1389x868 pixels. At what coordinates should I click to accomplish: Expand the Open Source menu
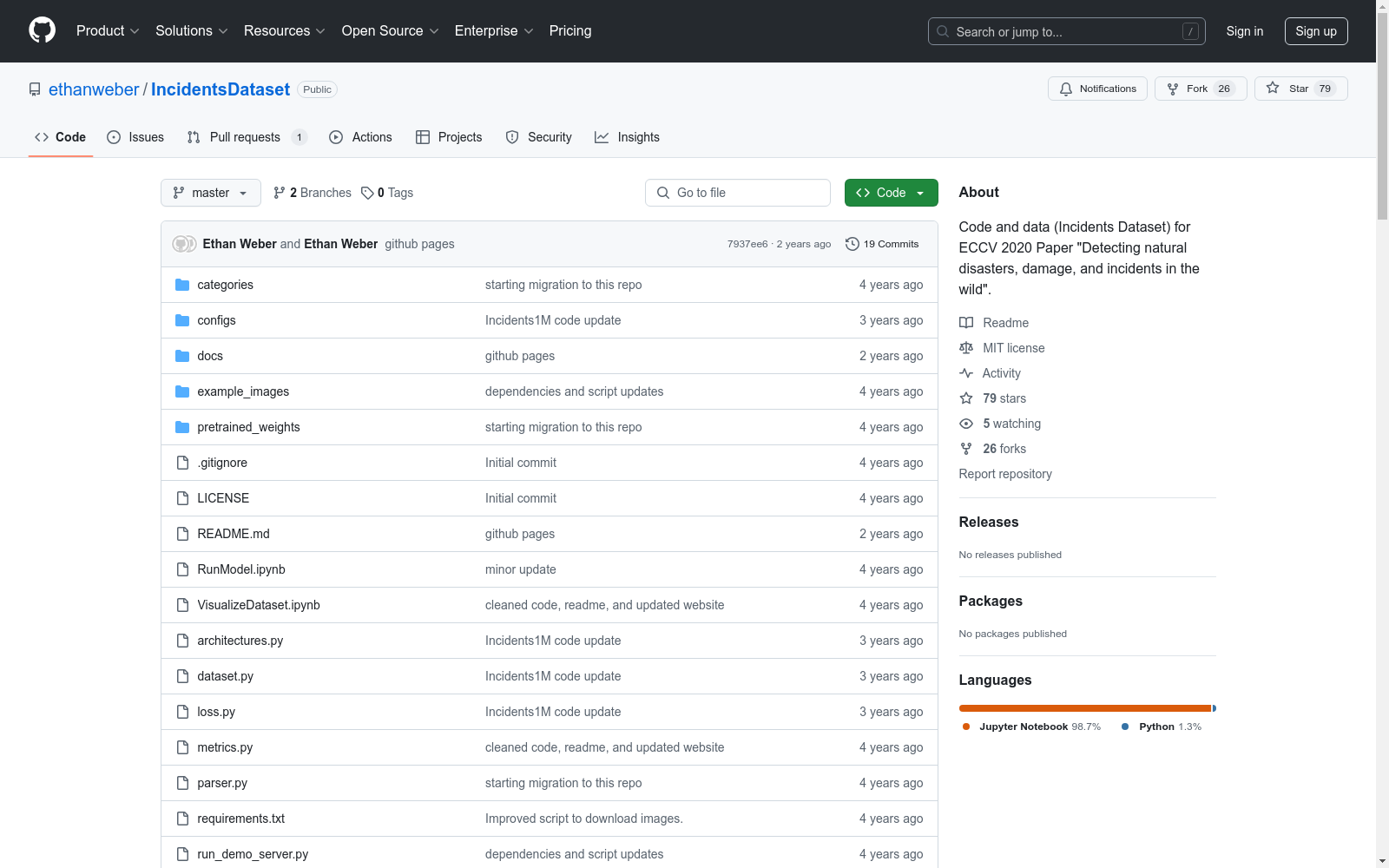click(391, 31)
